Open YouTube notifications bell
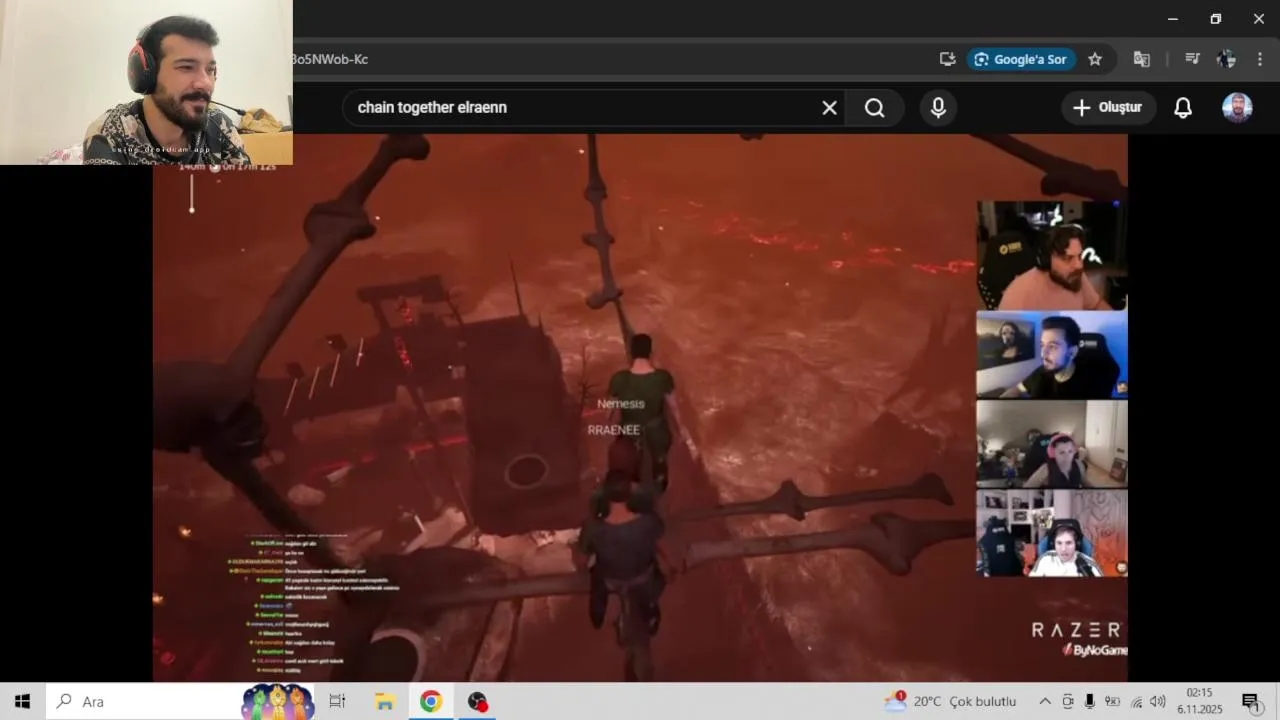Screen dimensions: 1280x720 click(1183, 108)
